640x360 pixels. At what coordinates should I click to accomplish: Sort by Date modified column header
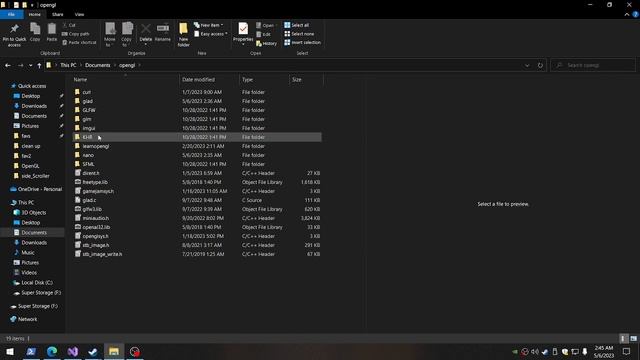[209, 80]
